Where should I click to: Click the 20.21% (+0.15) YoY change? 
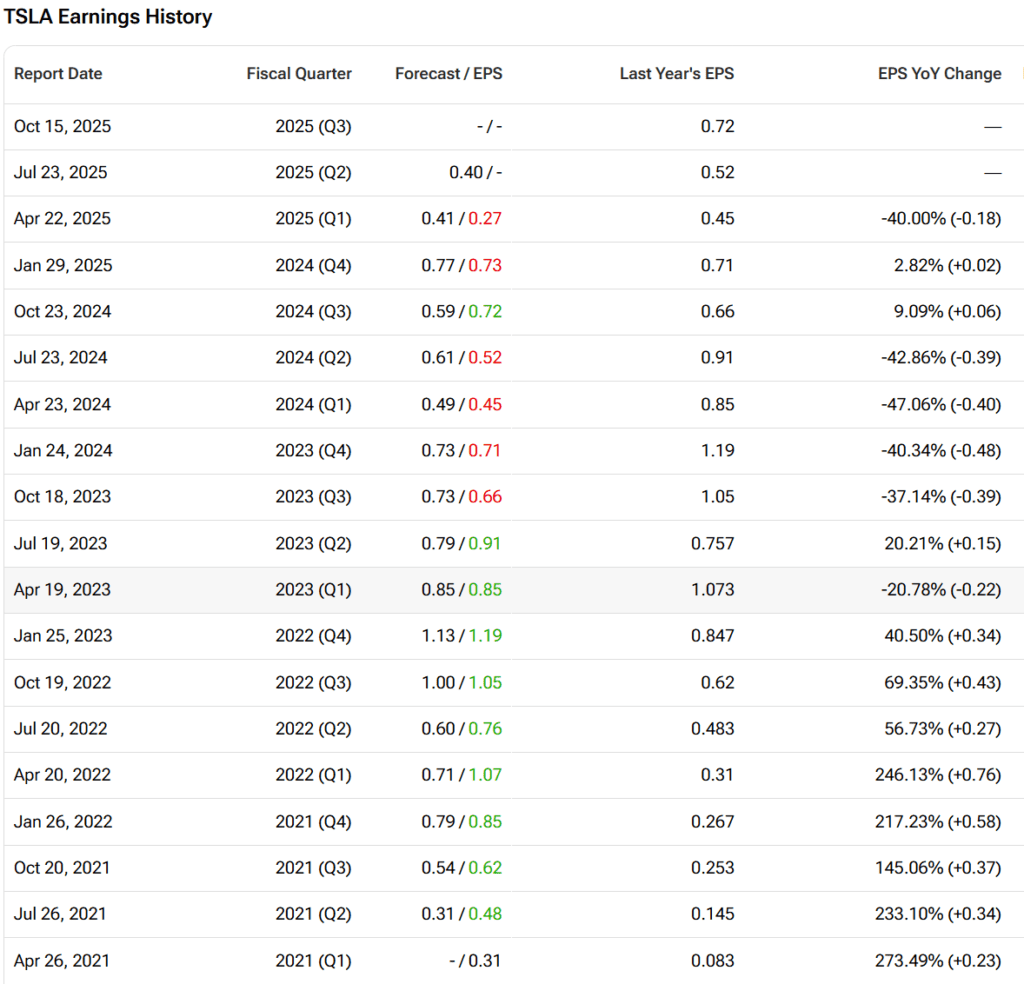point(943,543)
